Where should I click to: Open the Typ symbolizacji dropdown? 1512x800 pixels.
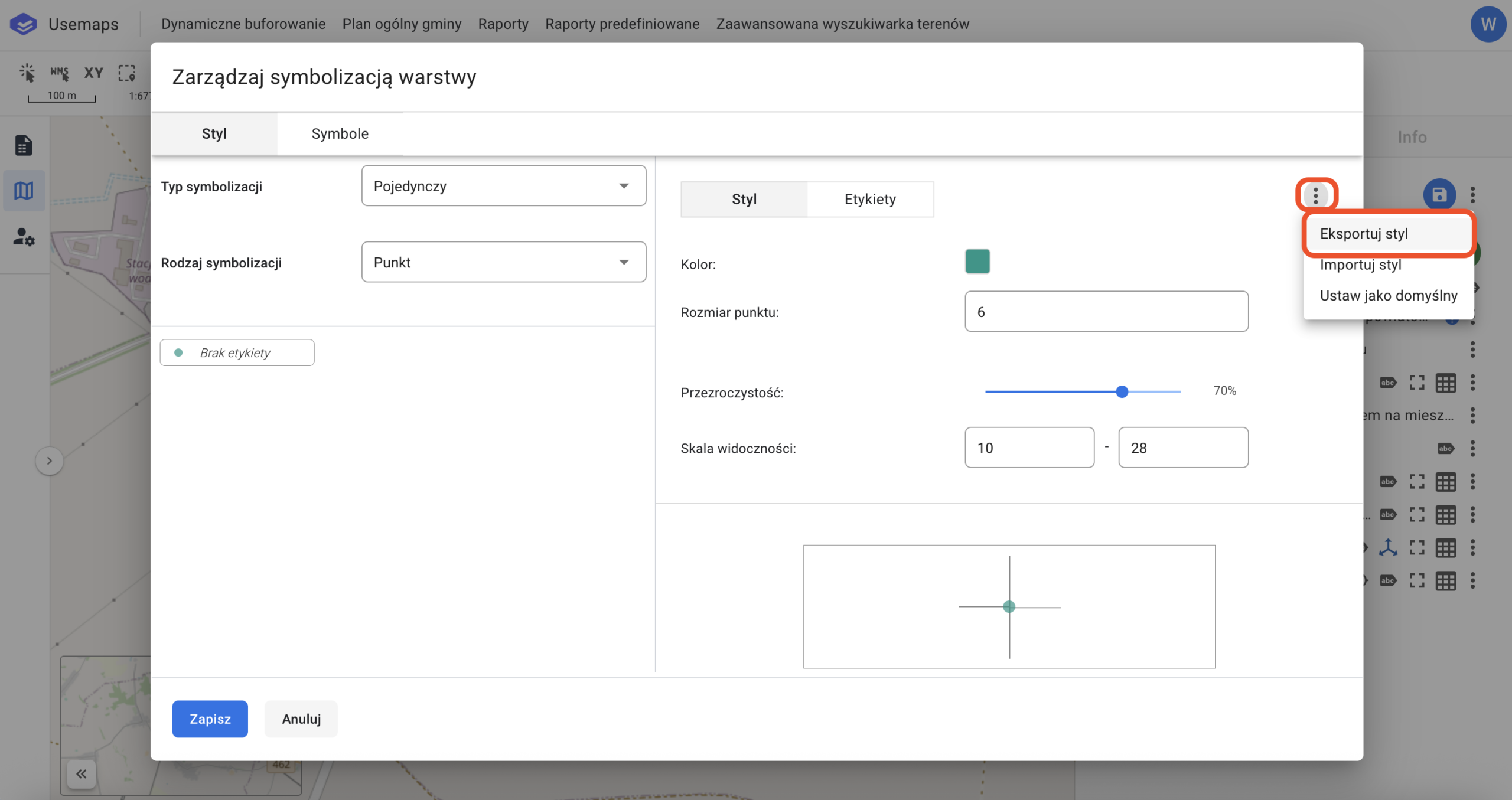(503, 186)
